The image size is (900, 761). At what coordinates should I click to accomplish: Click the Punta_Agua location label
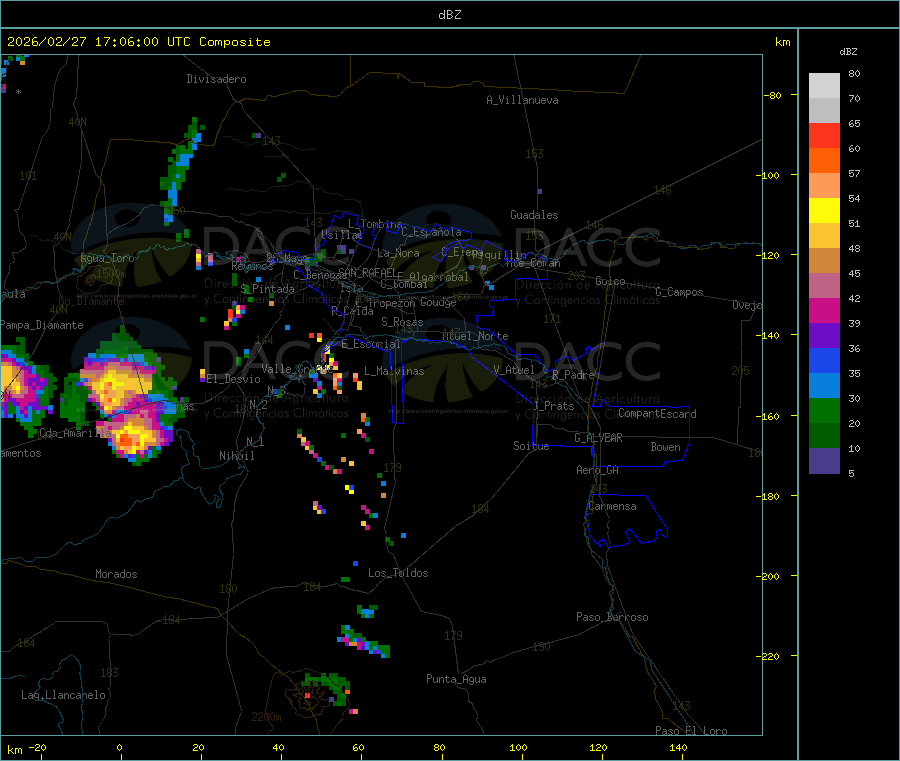coord(456,679)
